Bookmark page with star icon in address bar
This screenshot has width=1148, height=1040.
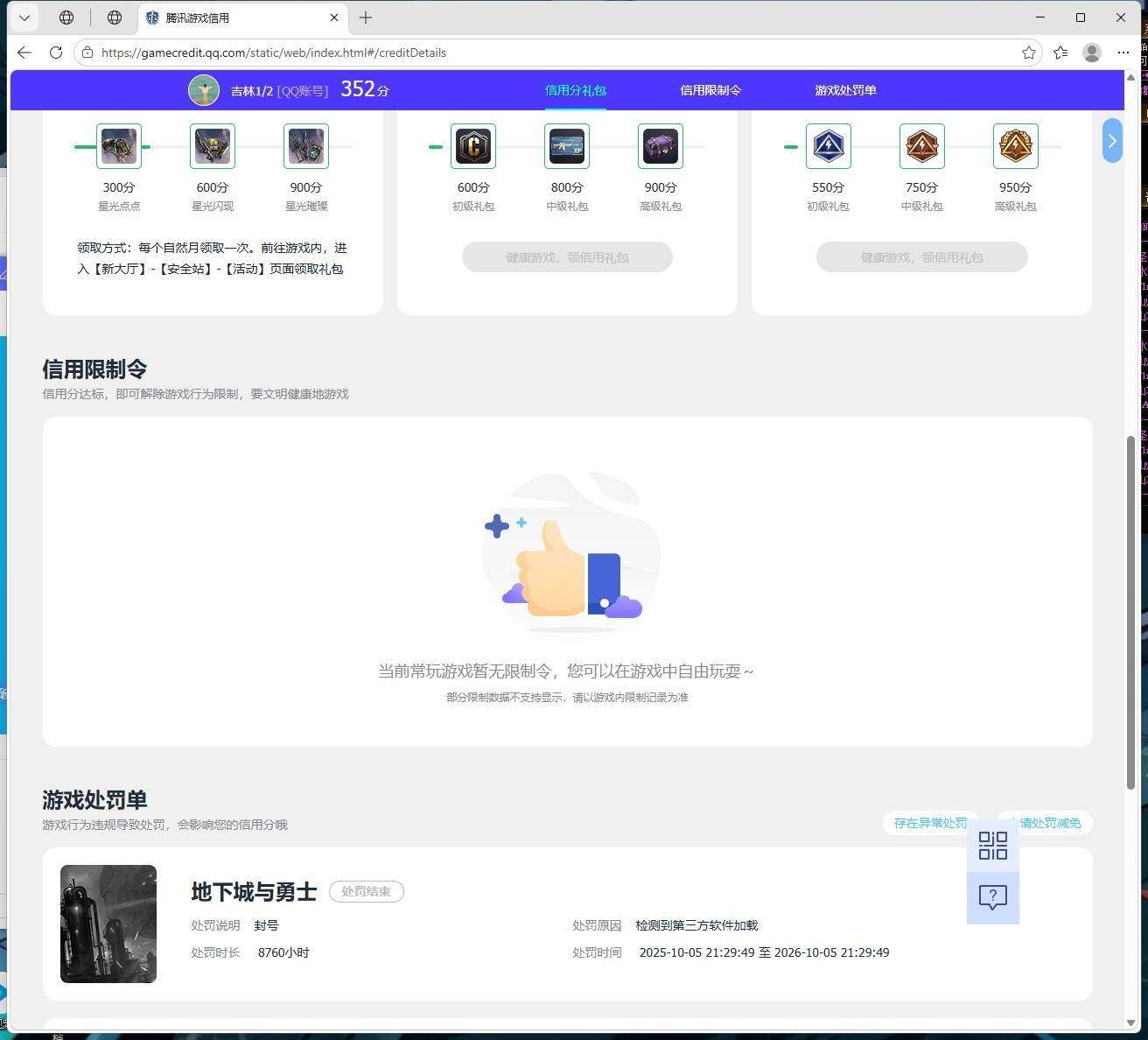pyautogui.click(x=1029, y=53)
